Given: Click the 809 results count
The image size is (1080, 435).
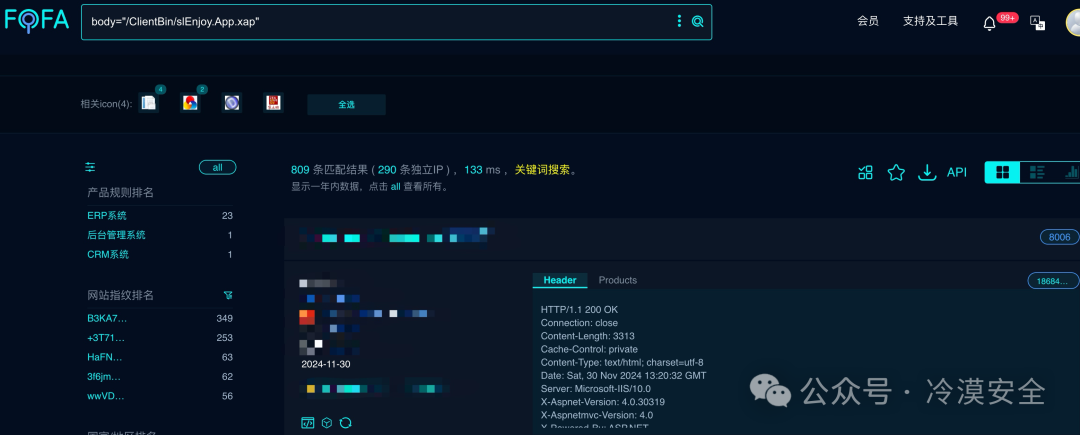Looking at the screenshot, I should point(300,170).
